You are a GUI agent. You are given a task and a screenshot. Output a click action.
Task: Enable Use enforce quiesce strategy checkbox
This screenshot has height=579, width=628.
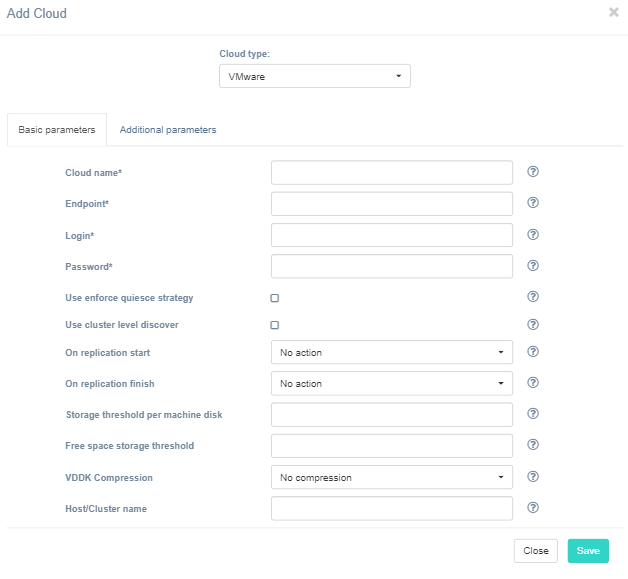click(275, 298)
